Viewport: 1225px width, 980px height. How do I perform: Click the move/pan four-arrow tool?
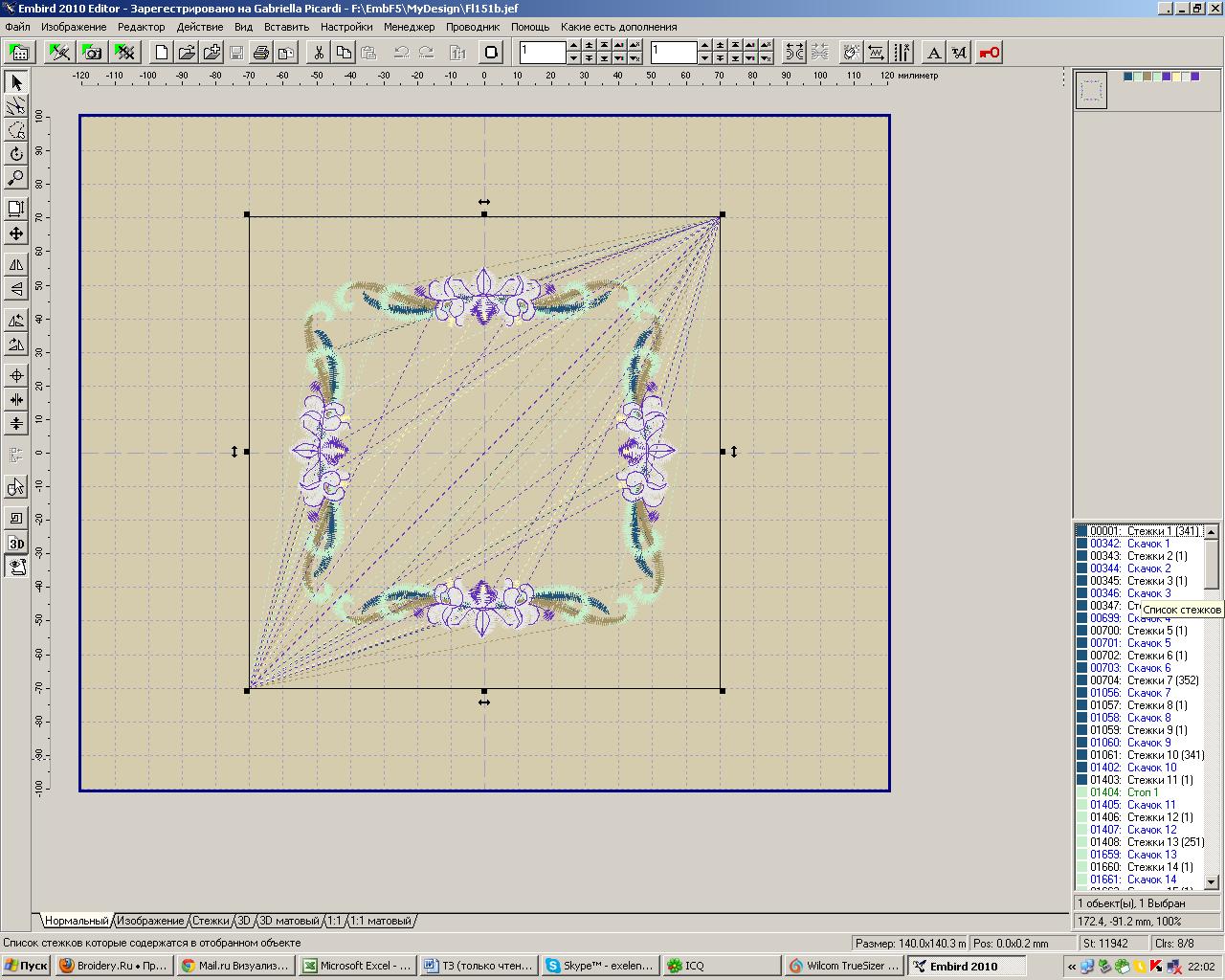click(x=16, y=234)
